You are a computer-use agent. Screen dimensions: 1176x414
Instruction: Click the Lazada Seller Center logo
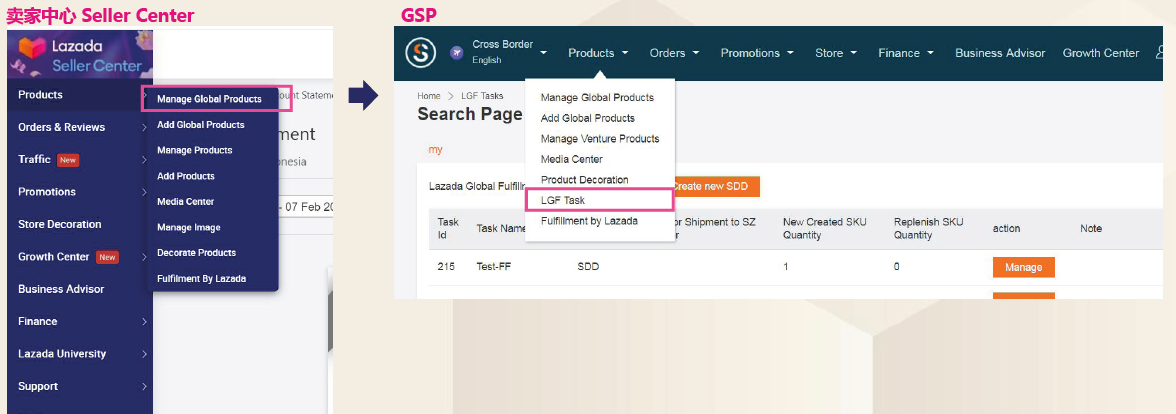80,56
